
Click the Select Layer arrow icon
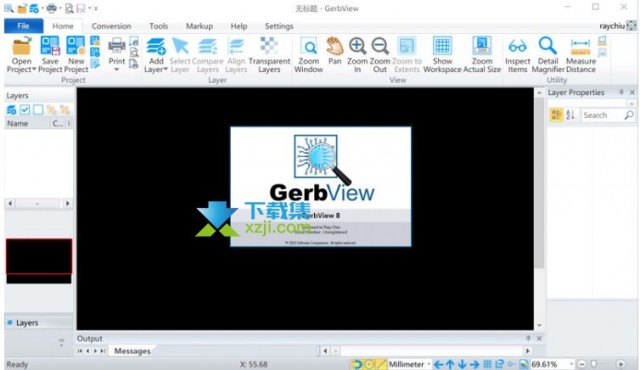click(180, 46)
